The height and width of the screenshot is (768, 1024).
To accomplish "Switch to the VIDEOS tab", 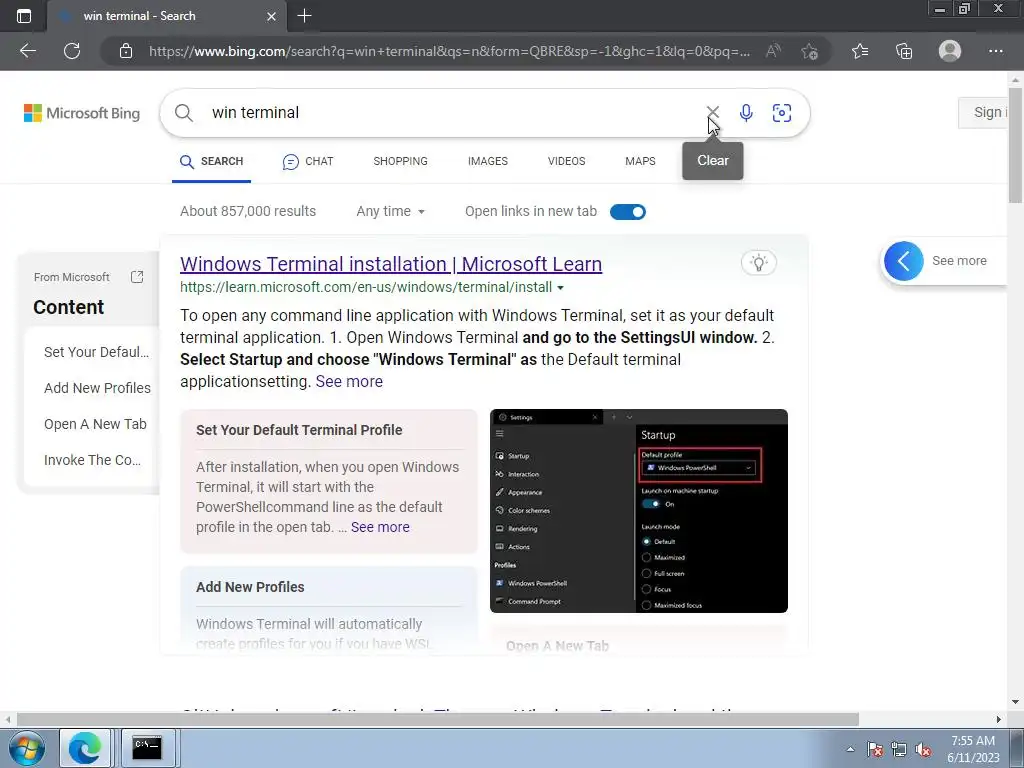I will pyautogui.click(x=566, y=161).
